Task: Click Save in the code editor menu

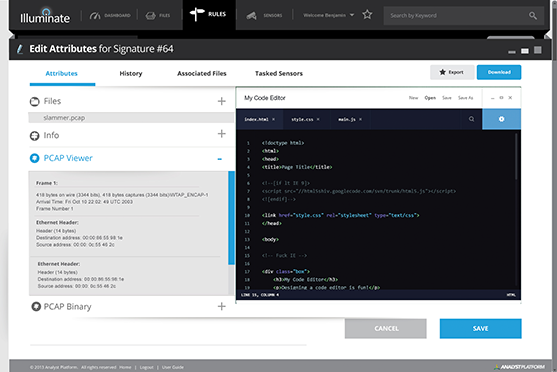Action: (x=447, y=98)
